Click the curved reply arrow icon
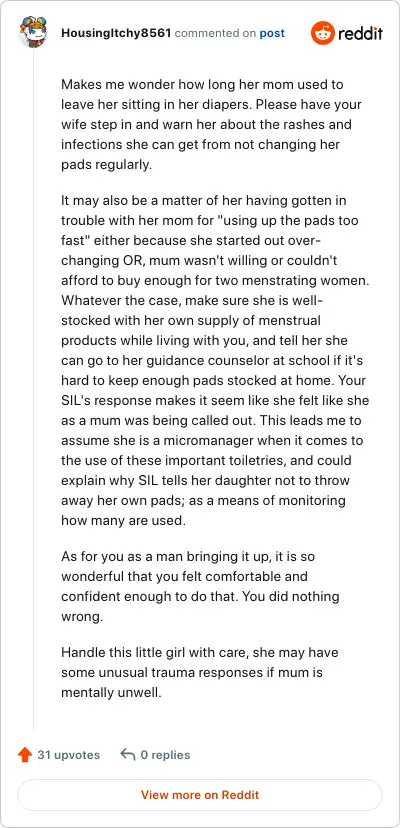Image resolution: width=400 pixels, height=828 pixels. tap(127, 755)
